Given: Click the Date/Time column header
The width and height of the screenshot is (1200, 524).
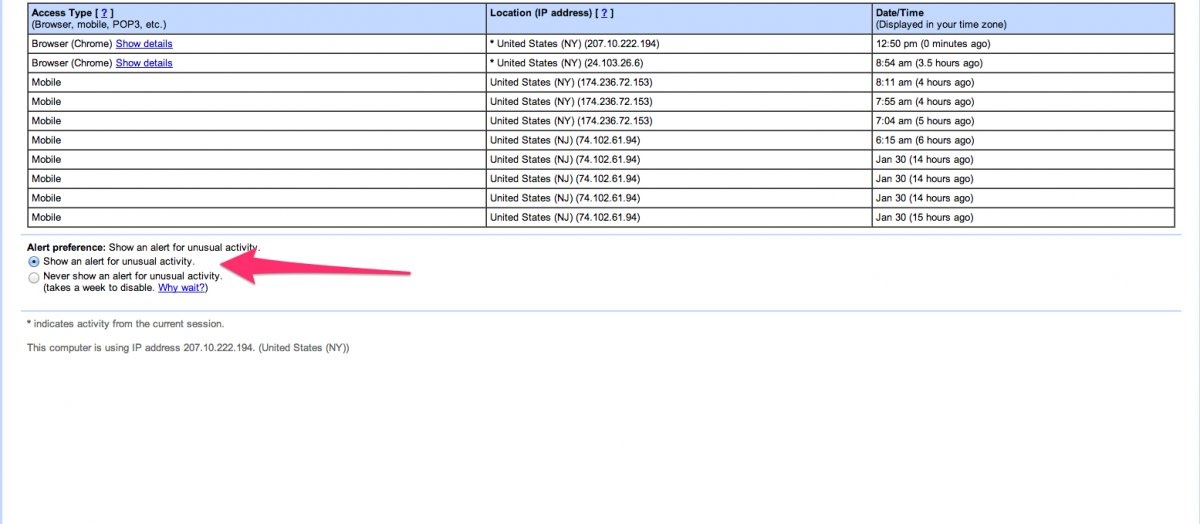Looking at the screenshot, I should 900,12.
